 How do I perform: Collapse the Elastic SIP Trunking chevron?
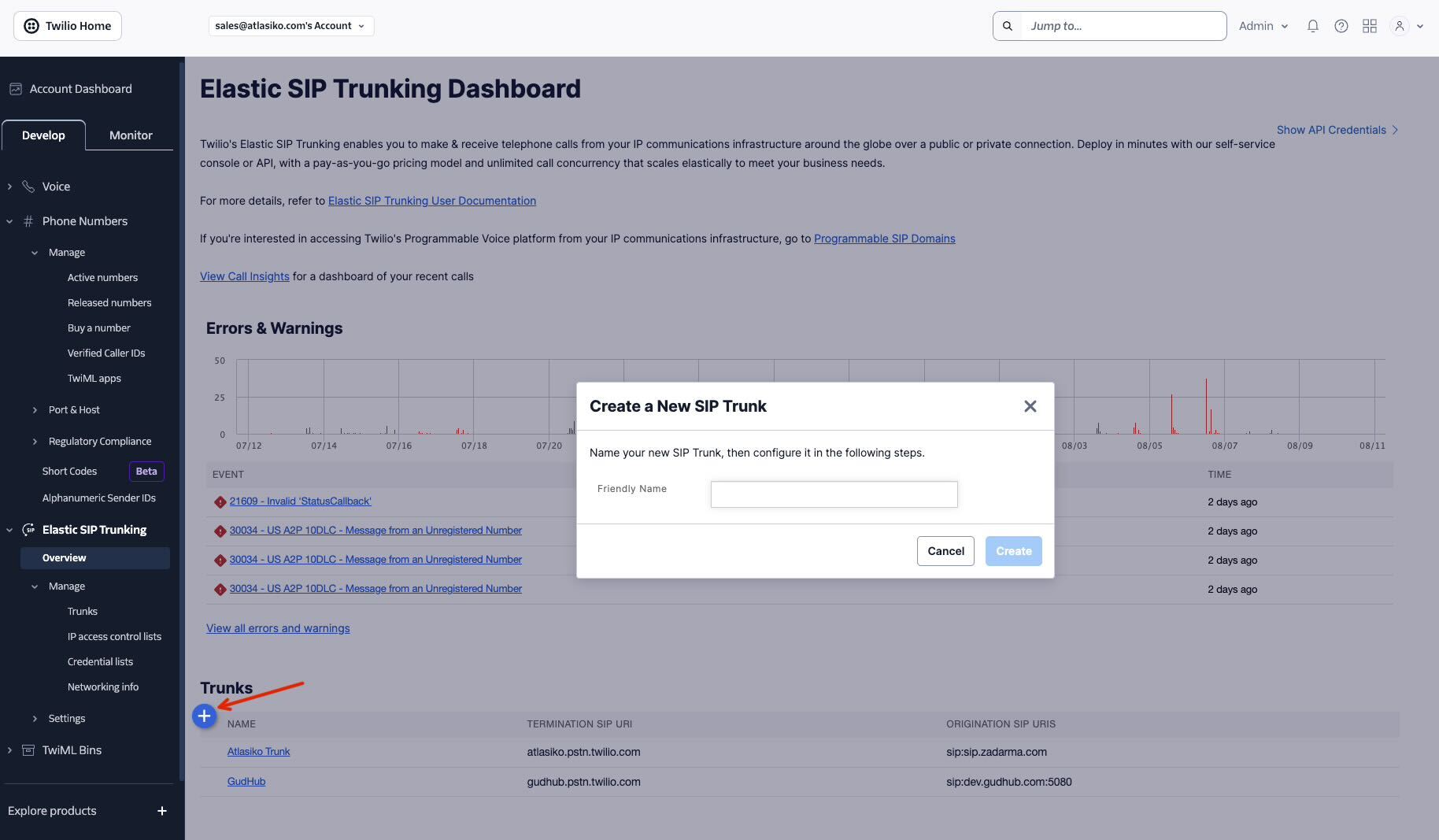click(x=9, y=530)
